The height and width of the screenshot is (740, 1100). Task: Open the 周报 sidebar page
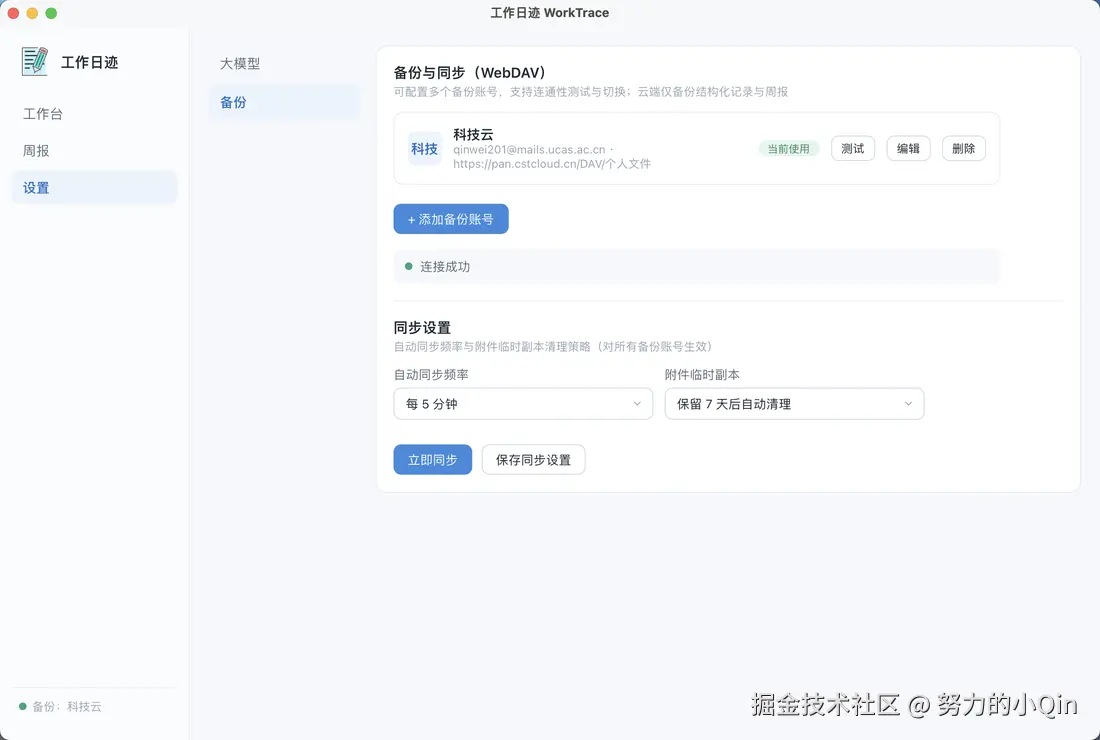tap(36, 151)
